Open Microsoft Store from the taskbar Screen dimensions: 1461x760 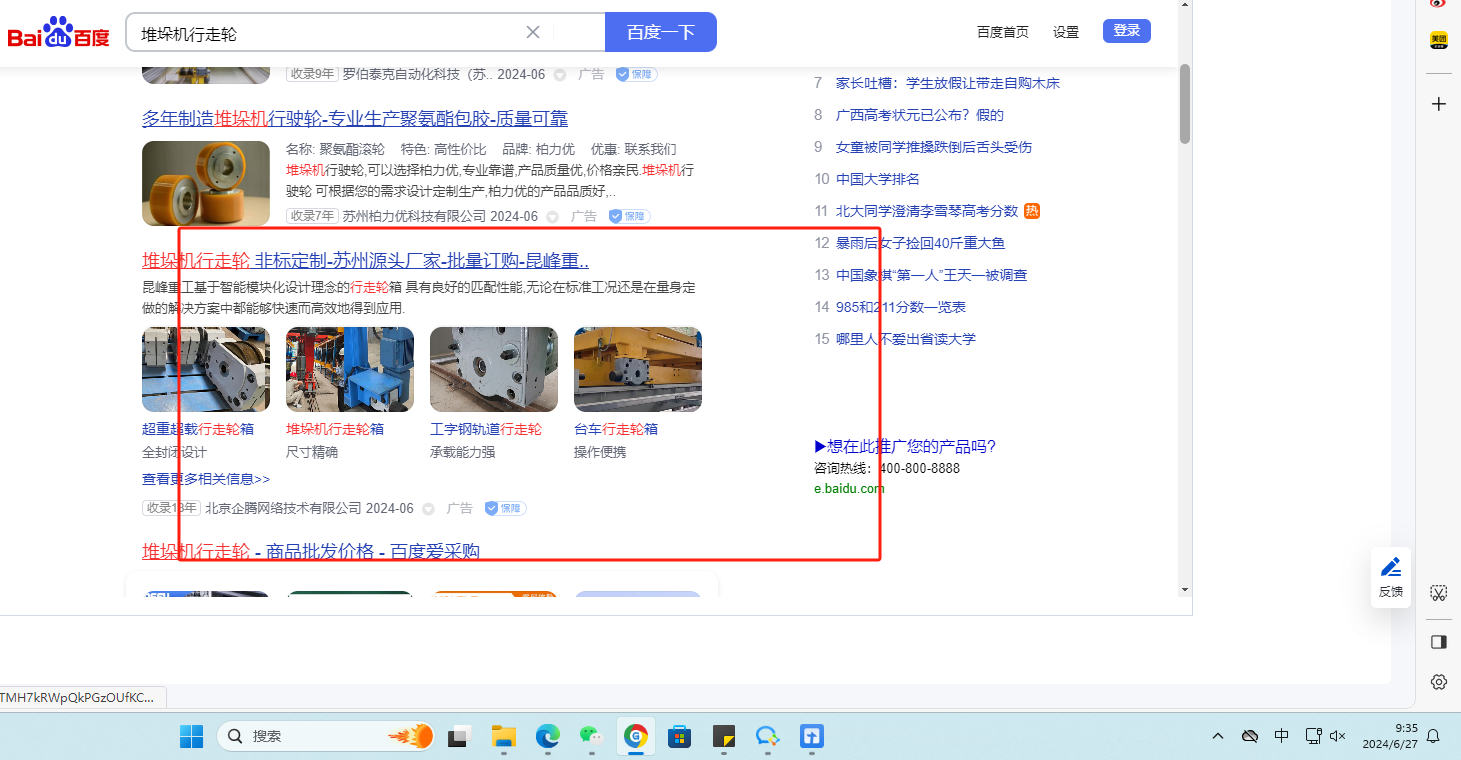[679, 737]
